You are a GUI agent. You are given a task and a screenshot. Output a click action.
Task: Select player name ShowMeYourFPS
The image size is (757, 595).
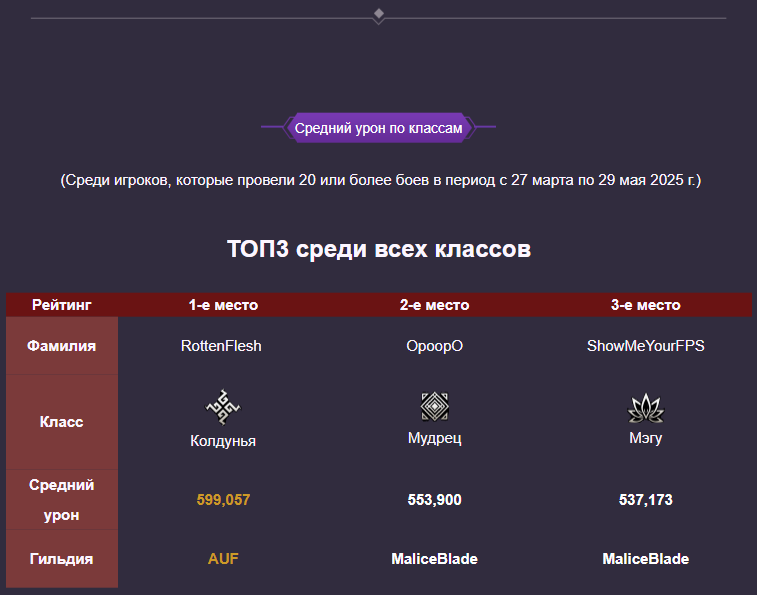(645, 346)
